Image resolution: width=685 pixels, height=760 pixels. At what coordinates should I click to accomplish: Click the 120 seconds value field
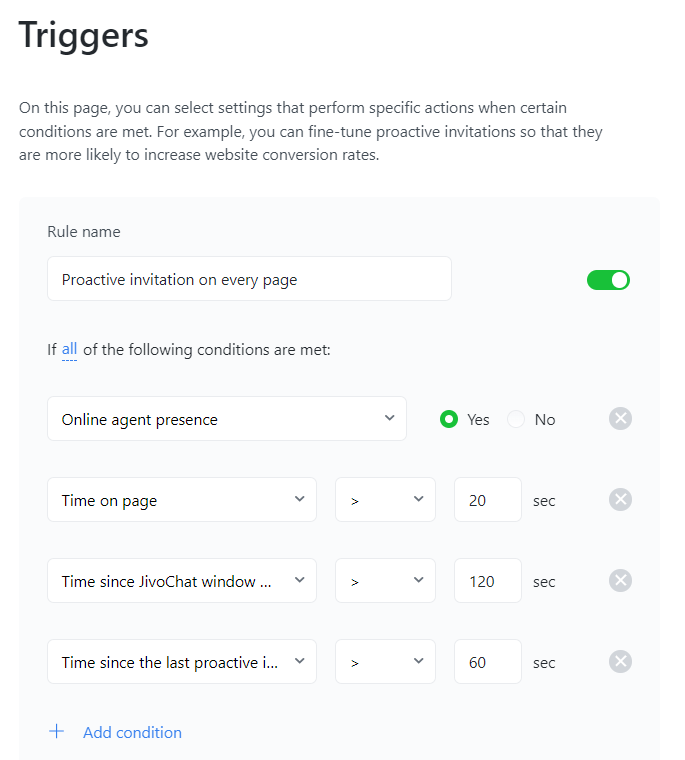488,581
